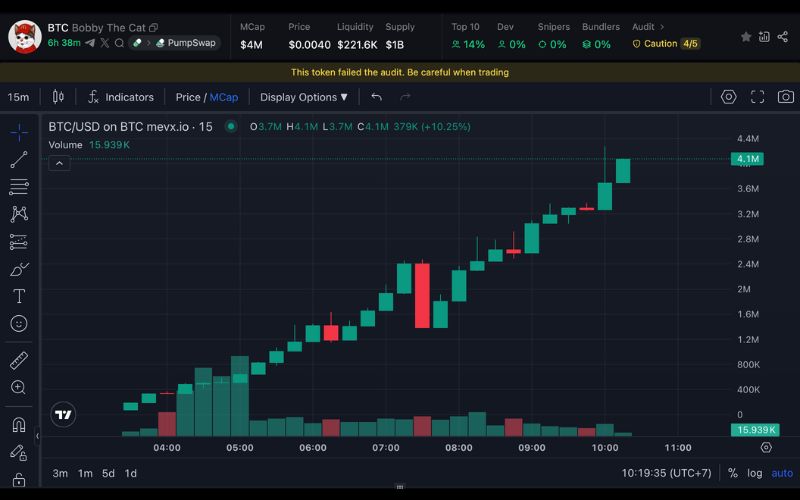The height and width of the screenshot is (500, 800).
Task: Undo the last chart action
Action: pos(377,97)
